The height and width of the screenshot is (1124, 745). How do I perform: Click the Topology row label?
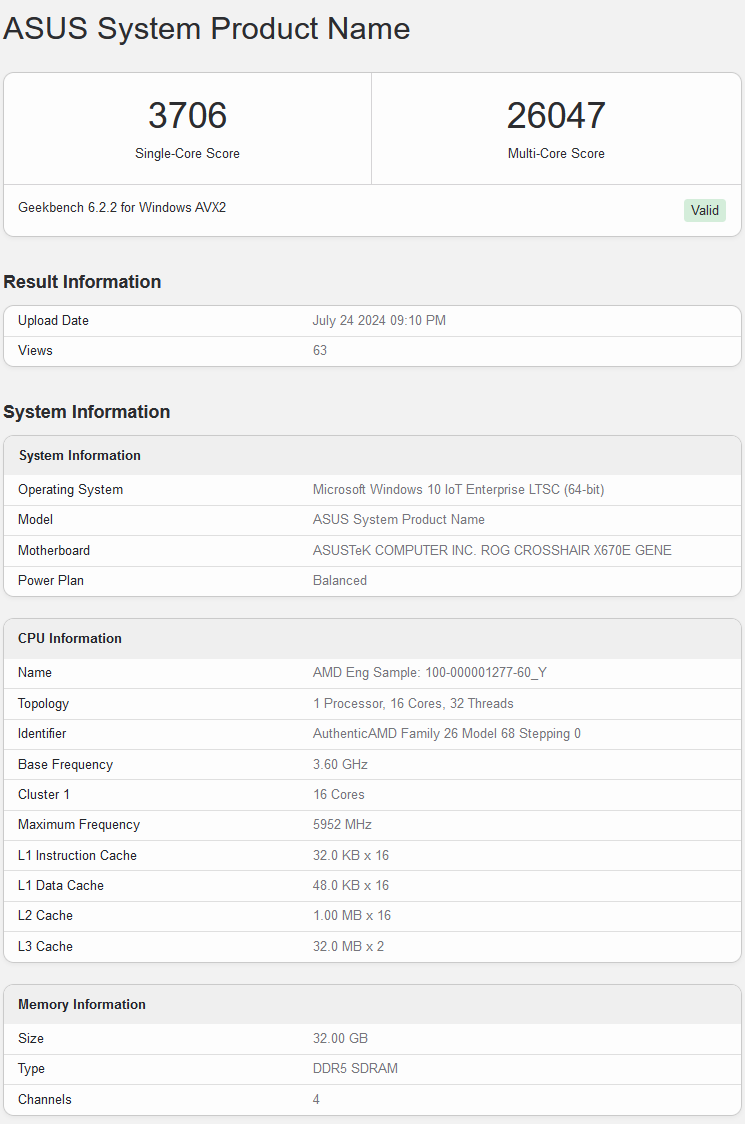coord(43,703)
